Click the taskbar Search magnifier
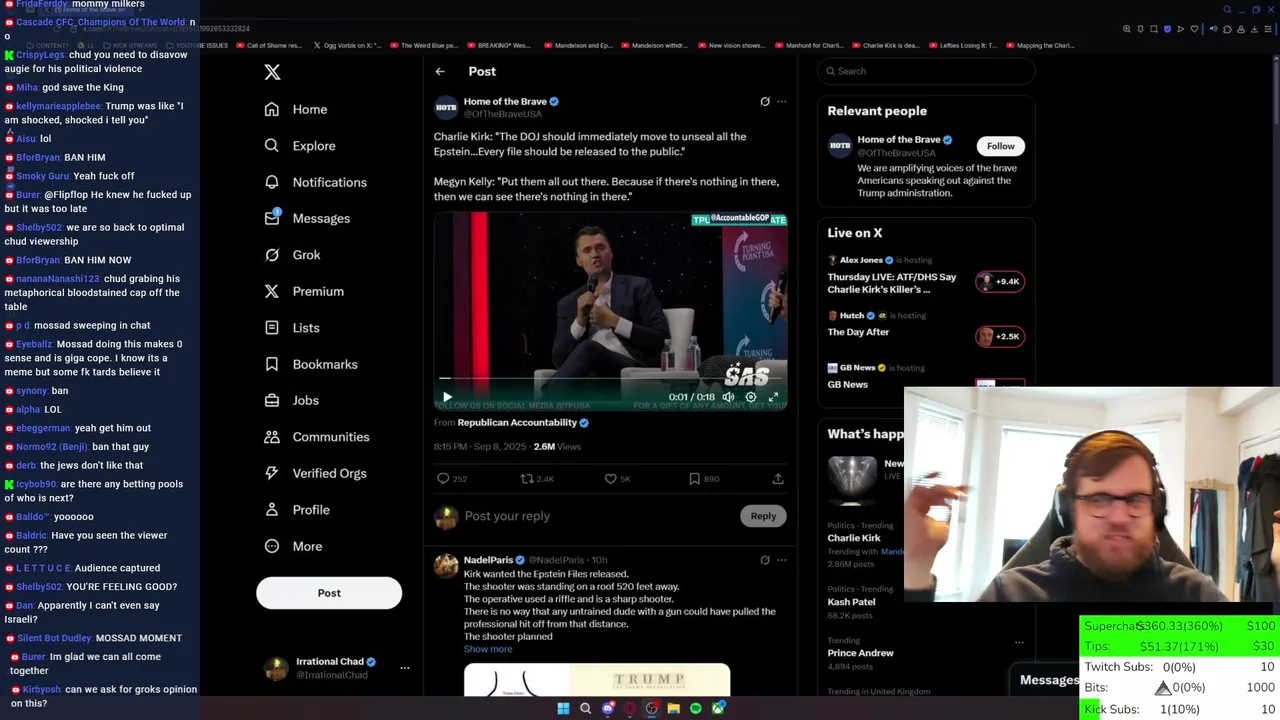This screenshot has width=1280, height=720. (x=586, y=709)
